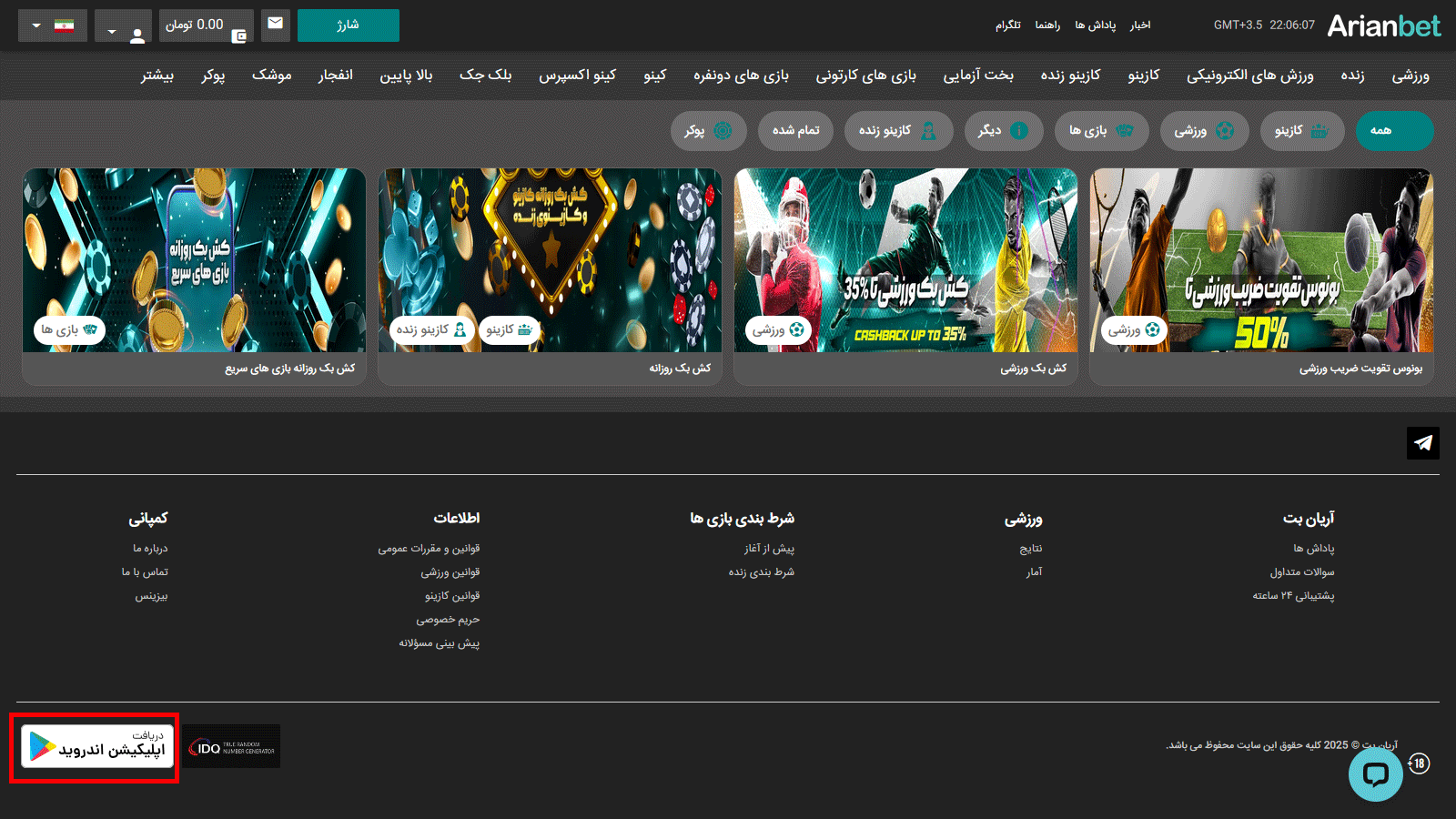Screen dimensions: 1456x819
Task: Download the Android app via Google Play badge
Action: pyautogui.click(x=96, y=747)
